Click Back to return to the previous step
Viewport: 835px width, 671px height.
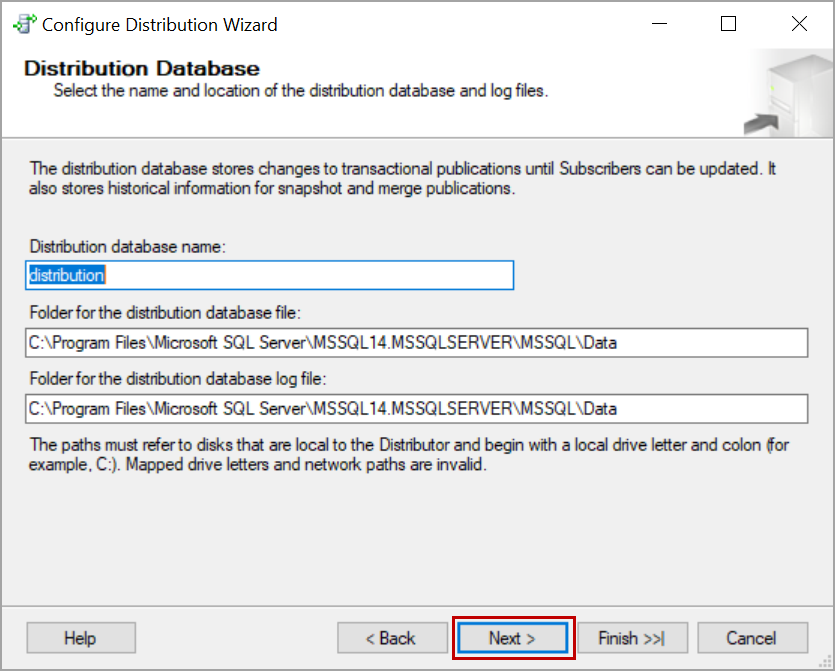pyautogui.click(x=392, y=638)
